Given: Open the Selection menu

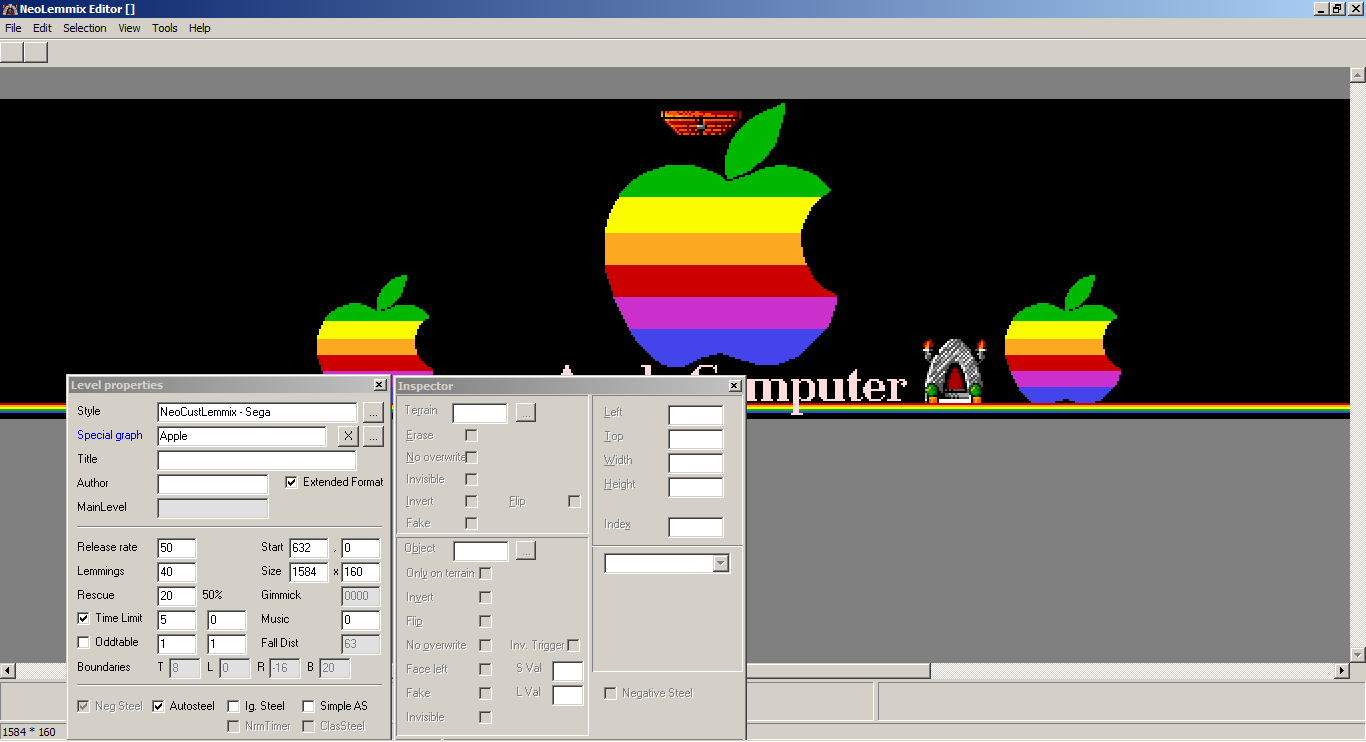Looking at the screenshot, I should click(x=85, y=28).
